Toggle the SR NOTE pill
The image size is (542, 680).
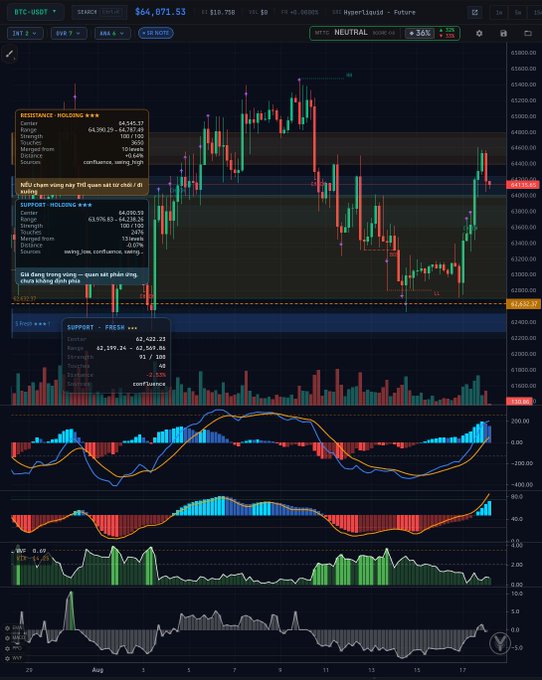(156, 33)
